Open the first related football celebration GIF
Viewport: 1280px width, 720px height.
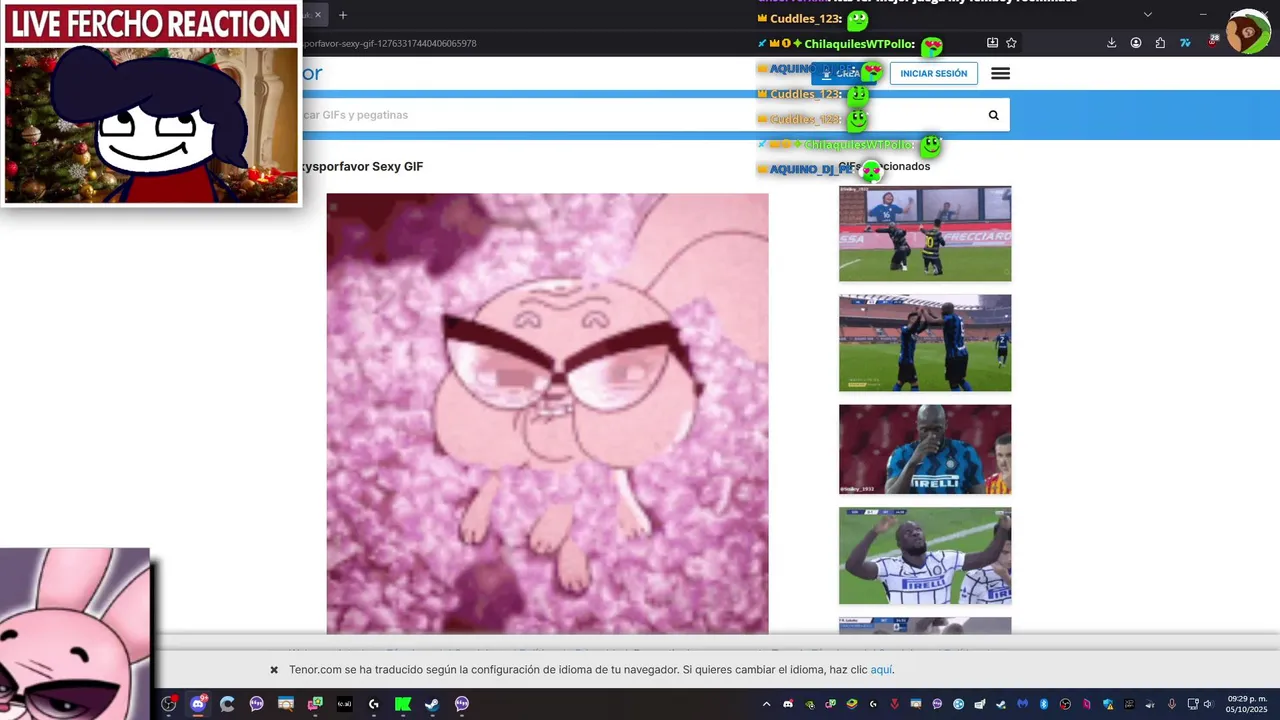925,234
